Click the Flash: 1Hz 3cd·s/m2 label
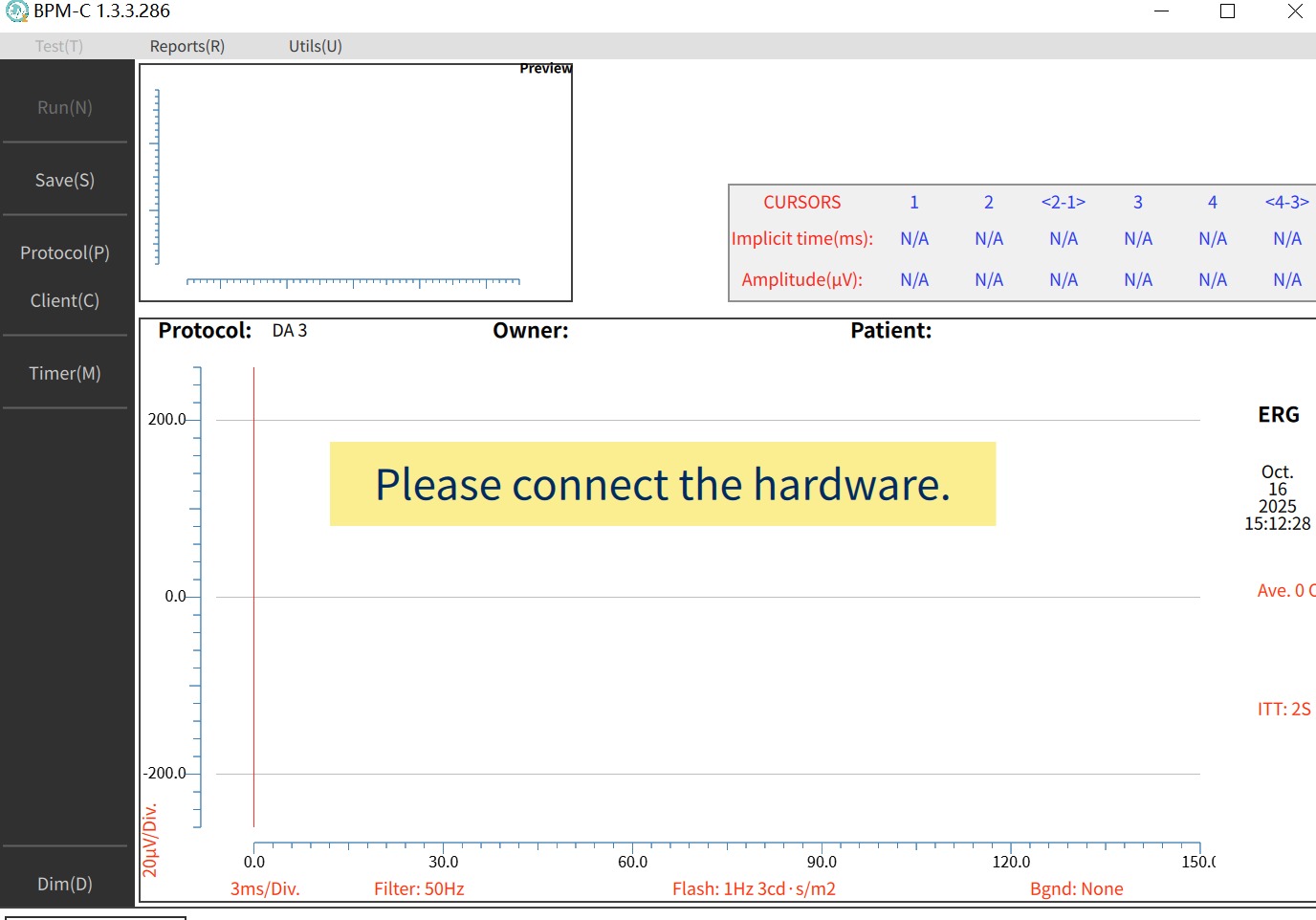 tap(754, 888)
